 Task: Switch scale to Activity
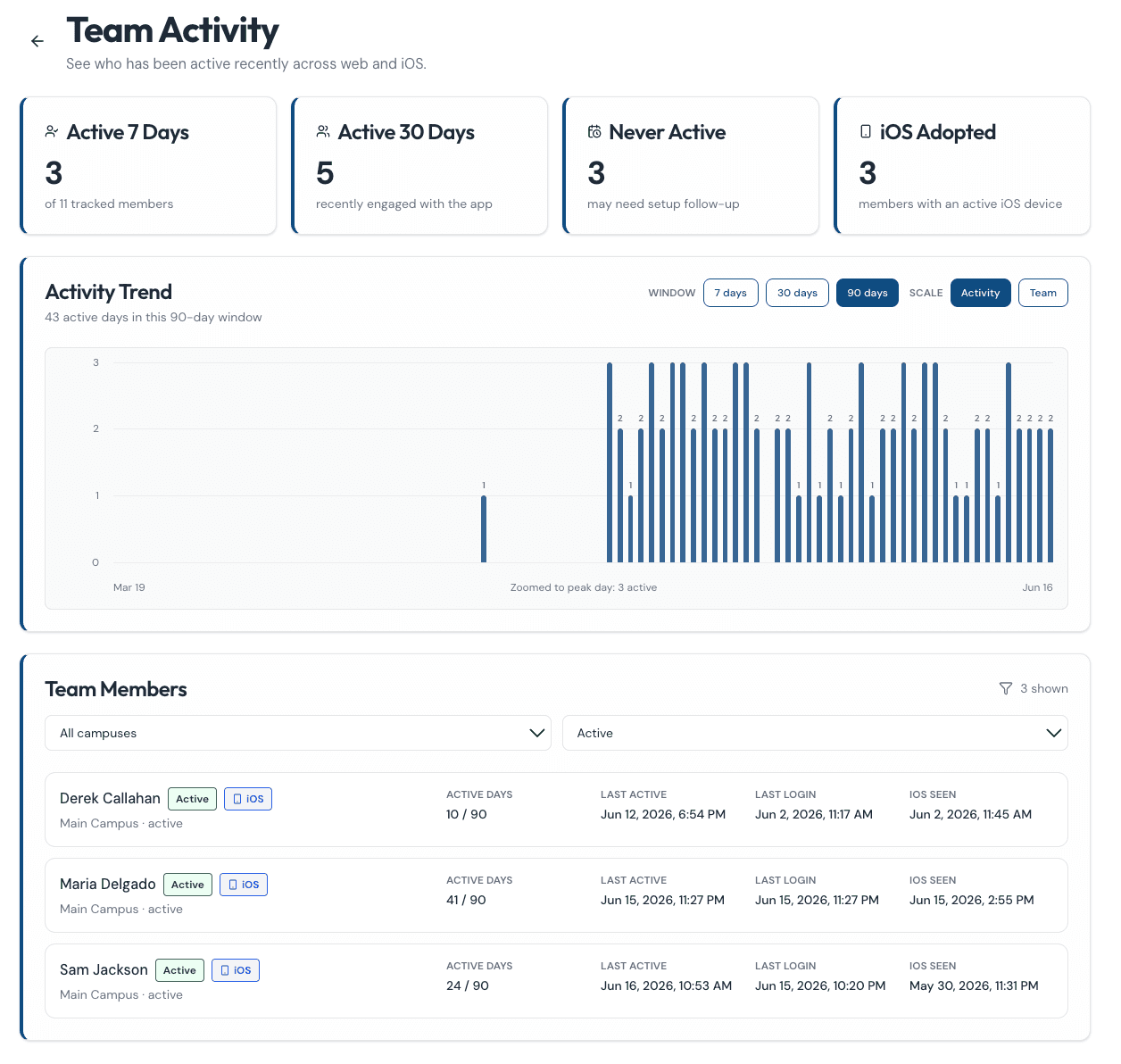pyautogui.click(x=981, y=293)
